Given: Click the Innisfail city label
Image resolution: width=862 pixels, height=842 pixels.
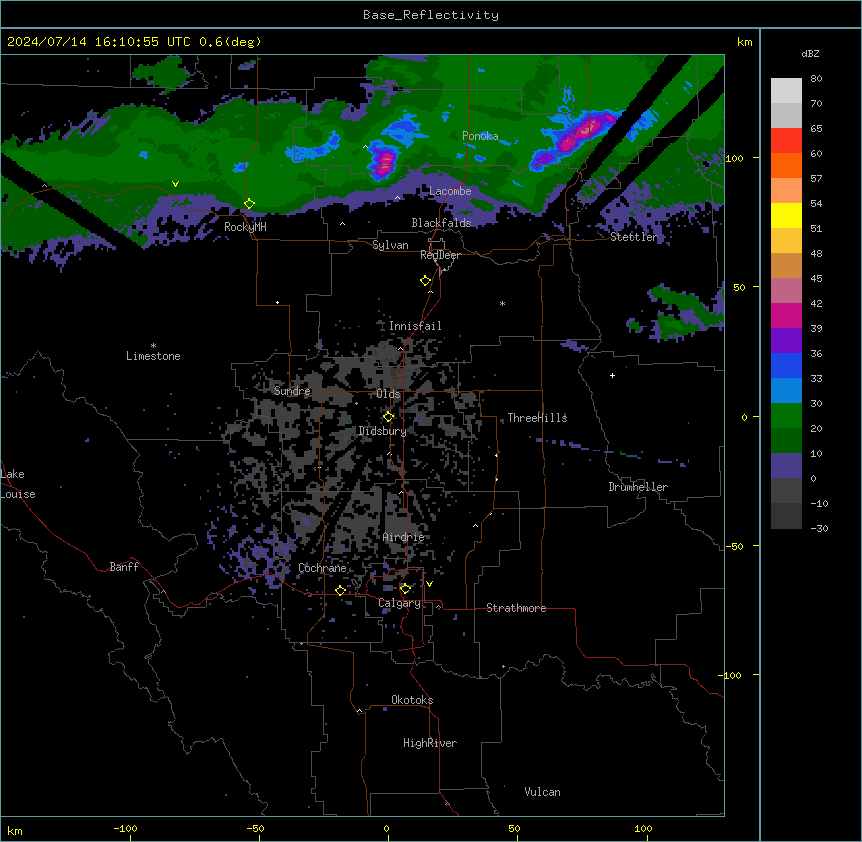Looking at the screenshot, I should (x=415, y=326).
